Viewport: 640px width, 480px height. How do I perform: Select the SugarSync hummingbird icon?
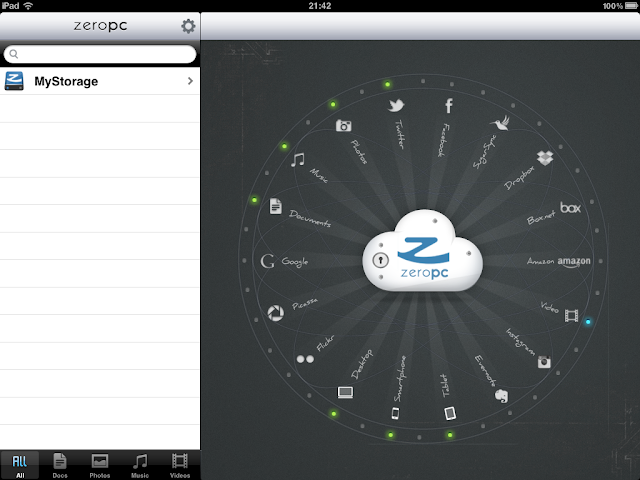[x=501, y=123]
